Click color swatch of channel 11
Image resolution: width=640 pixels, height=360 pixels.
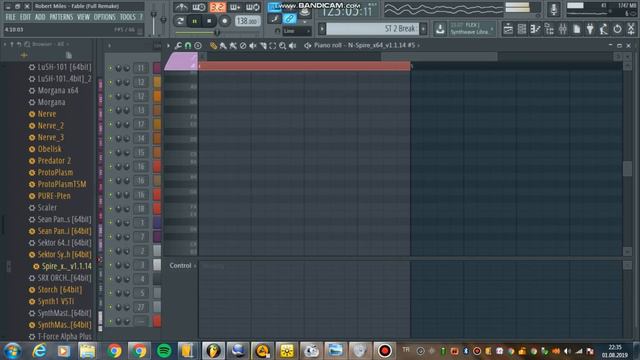point(157,68)
